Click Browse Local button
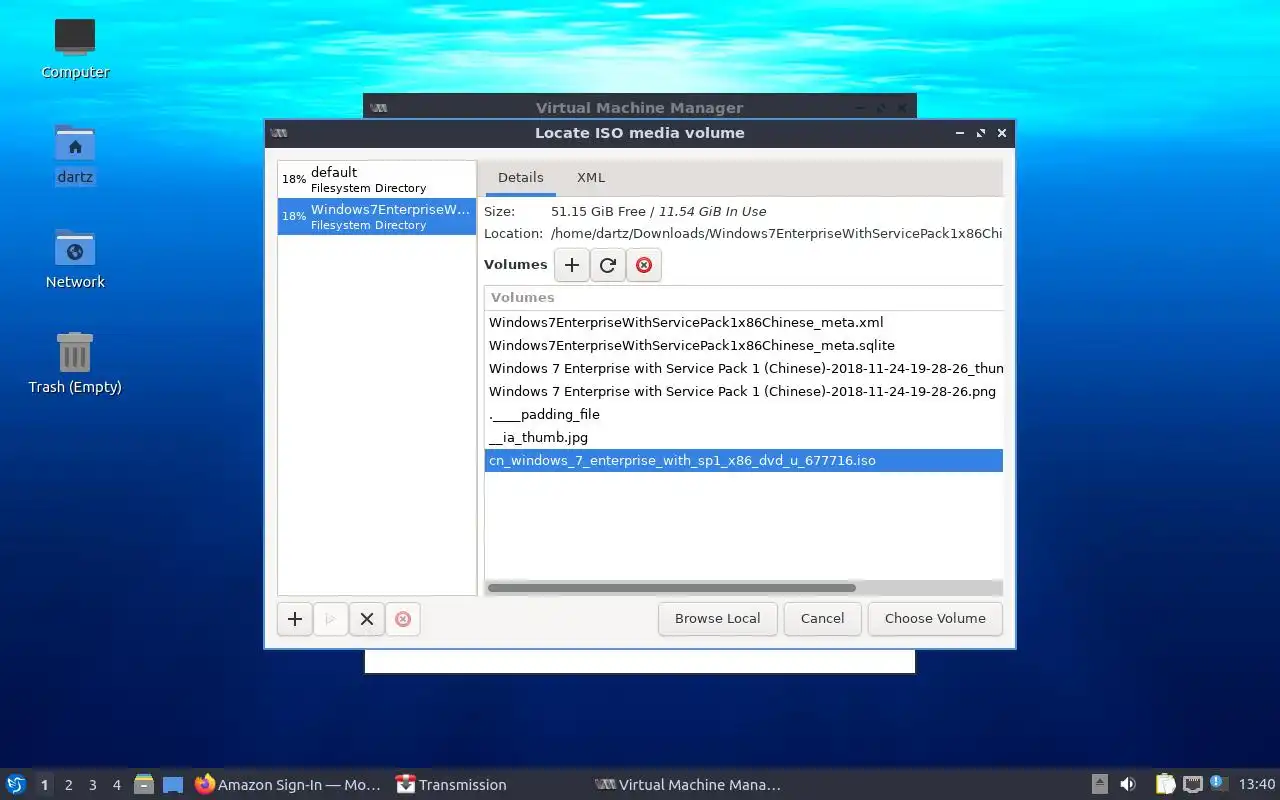 point(718,619)
